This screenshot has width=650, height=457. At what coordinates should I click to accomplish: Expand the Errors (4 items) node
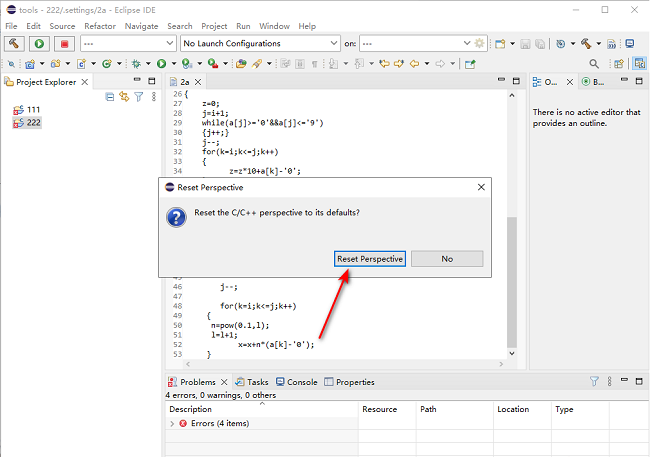pos(173,424)
